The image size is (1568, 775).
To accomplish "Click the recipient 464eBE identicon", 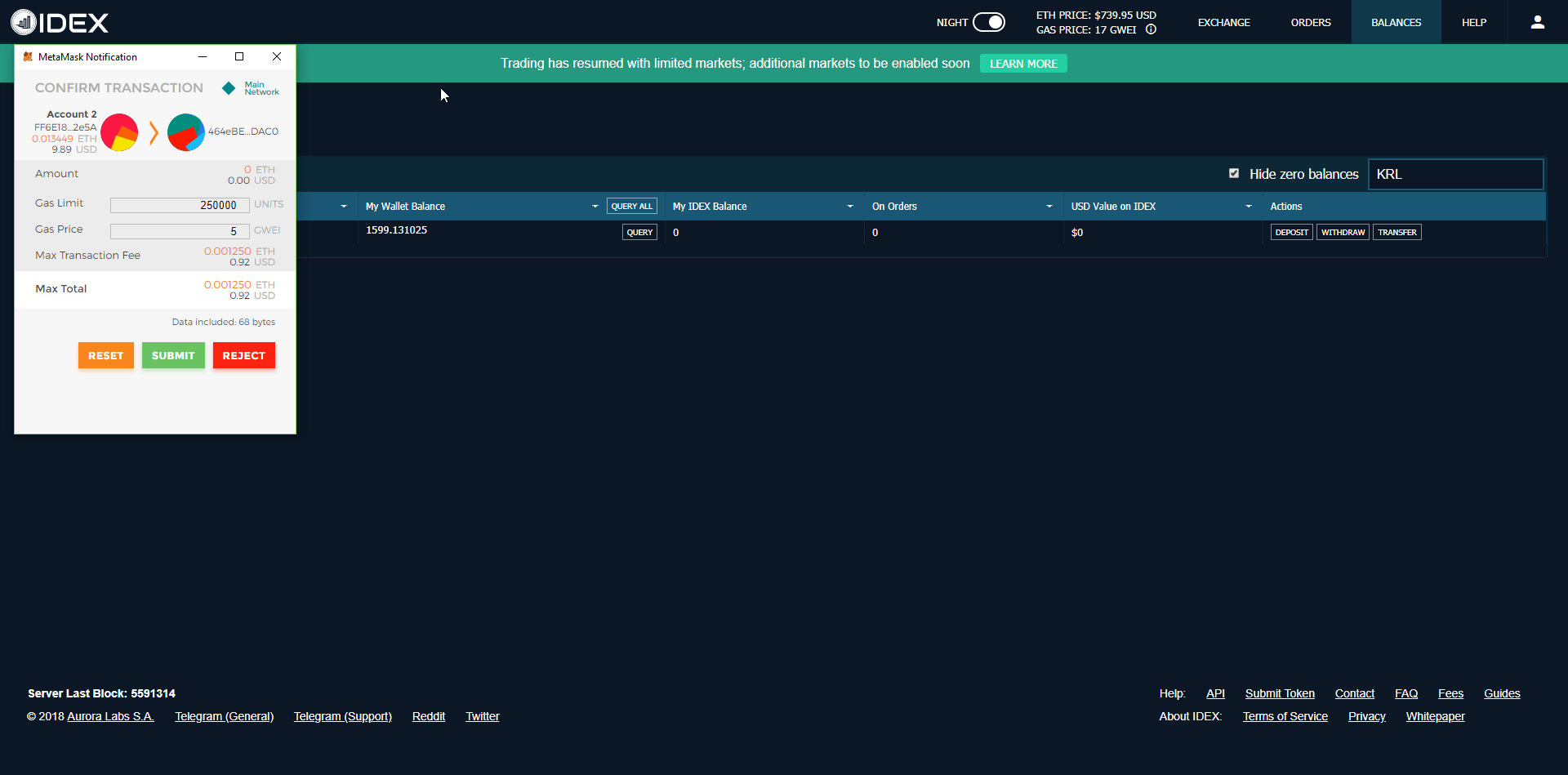I will (186, 132).
